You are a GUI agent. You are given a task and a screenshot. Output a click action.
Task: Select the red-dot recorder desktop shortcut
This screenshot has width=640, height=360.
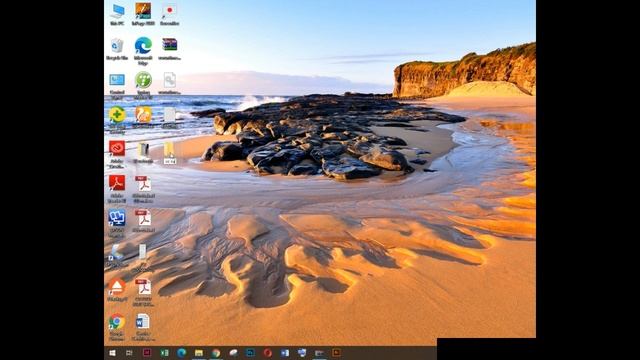point(169,14)
